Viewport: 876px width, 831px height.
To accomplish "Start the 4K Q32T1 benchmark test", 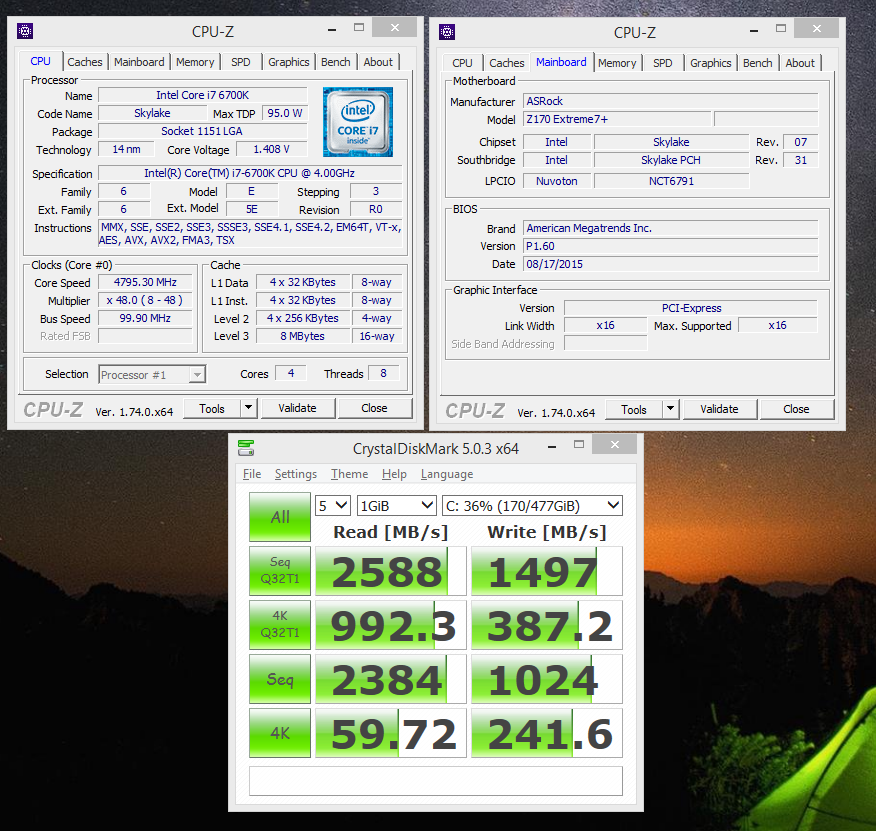I will coord(280,625).
